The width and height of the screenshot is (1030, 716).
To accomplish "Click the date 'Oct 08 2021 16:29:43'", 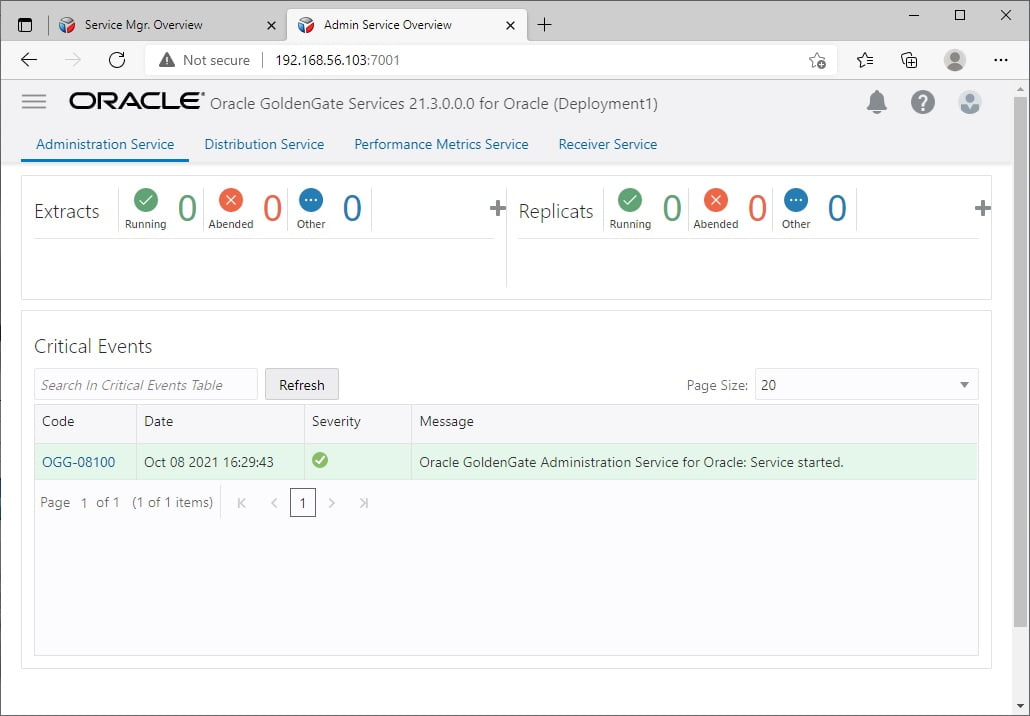I will click(x=208, y=462).
